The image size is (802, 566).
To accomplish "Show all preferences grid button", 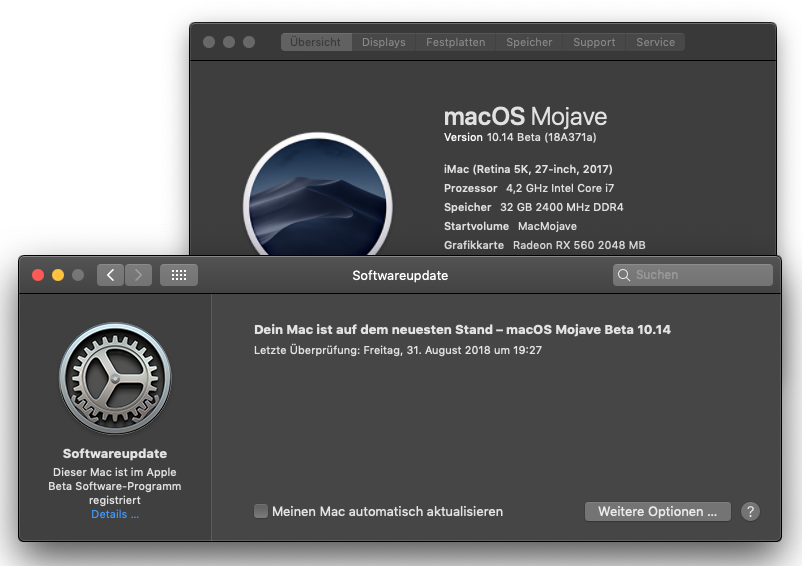I will pyautogui.click(x=179, y=275).
